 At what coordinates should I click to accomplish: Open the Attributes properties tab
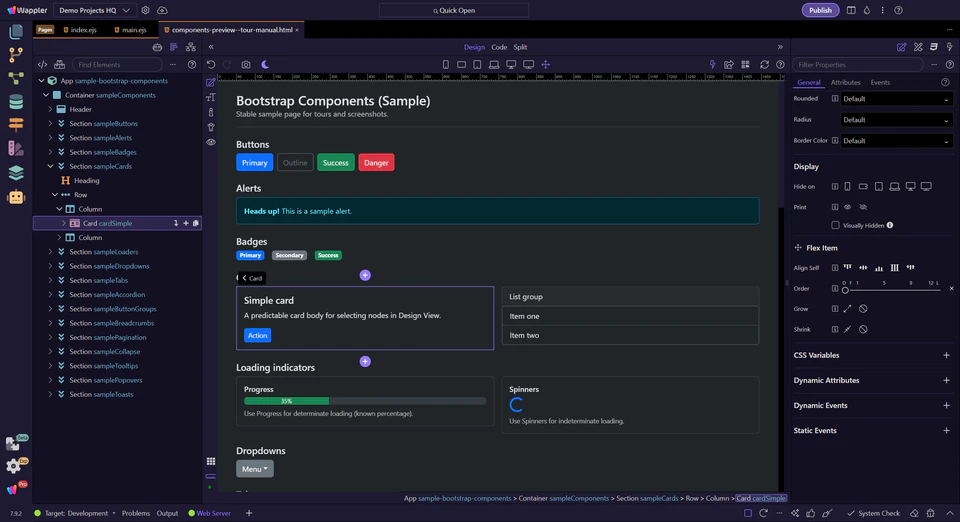[x=845, y=83]
